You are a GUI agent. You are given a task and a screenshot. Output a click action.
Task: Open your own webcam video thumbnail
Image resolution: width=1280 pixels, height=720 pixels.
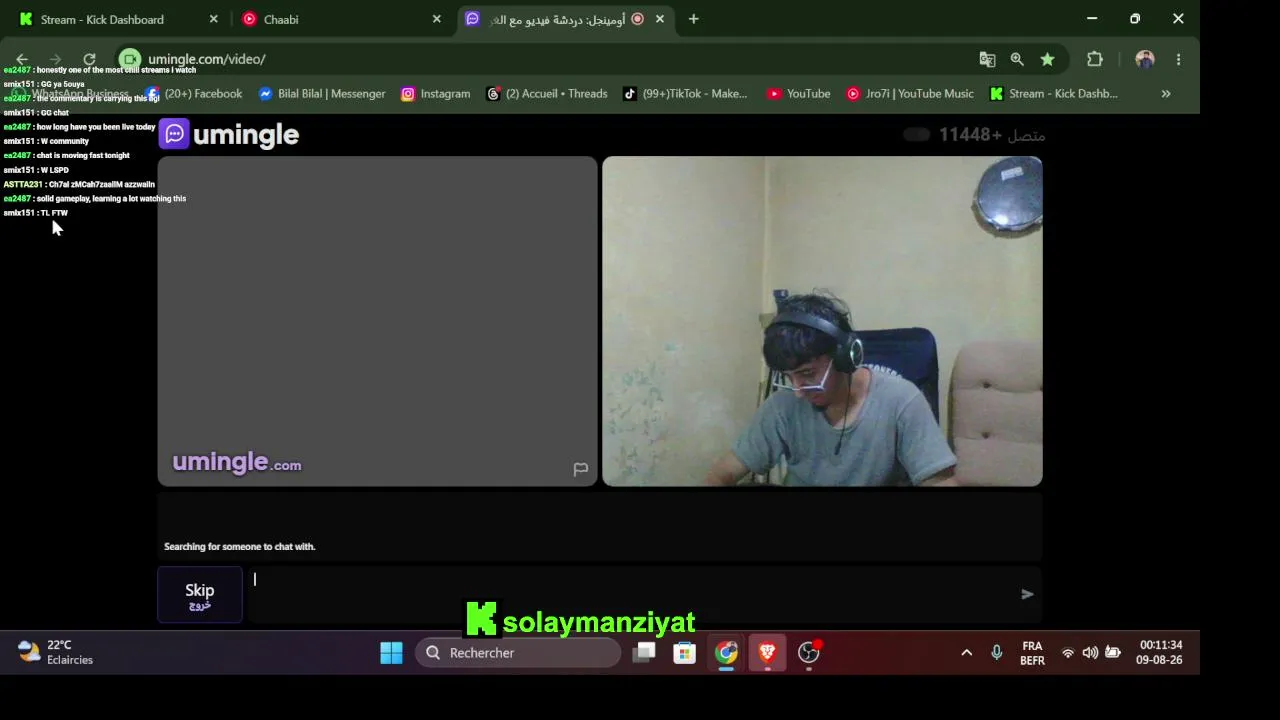click(822, 321)
